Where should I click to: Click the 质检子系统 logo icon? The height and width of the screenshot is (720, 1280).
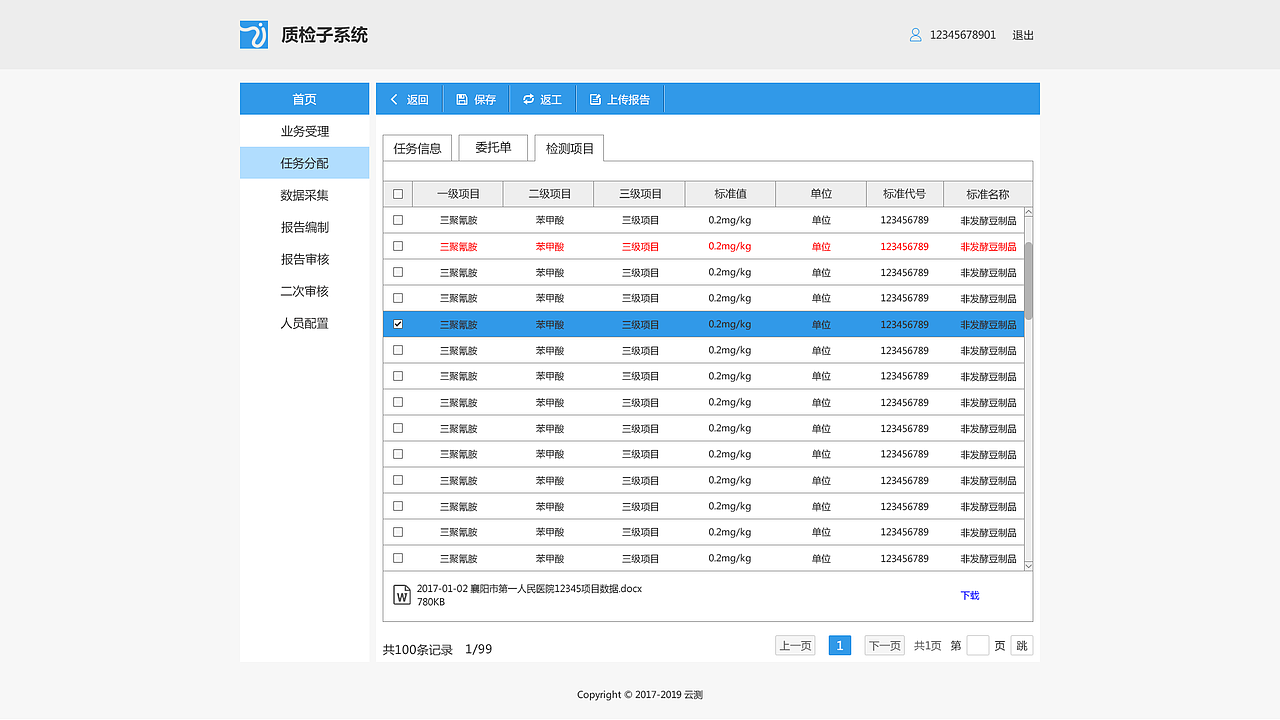tap(253, 34)
